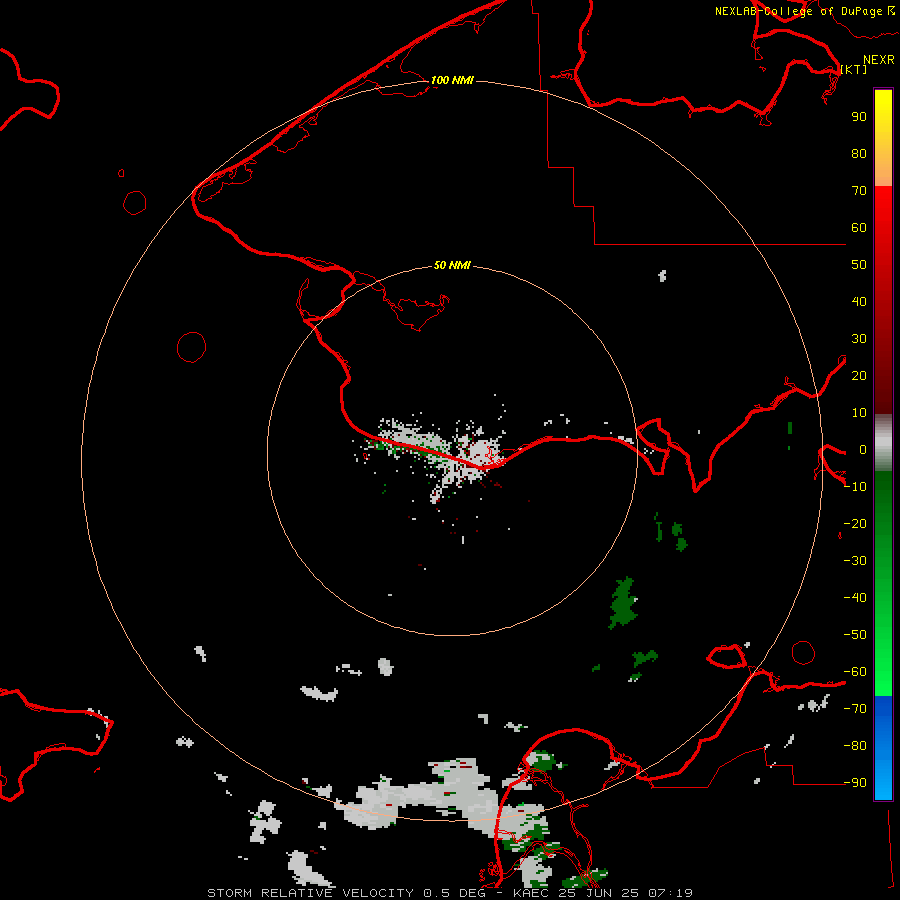900x900 pixels.
Task: Click the NEXR label above the scale
Action: [878, 60]
